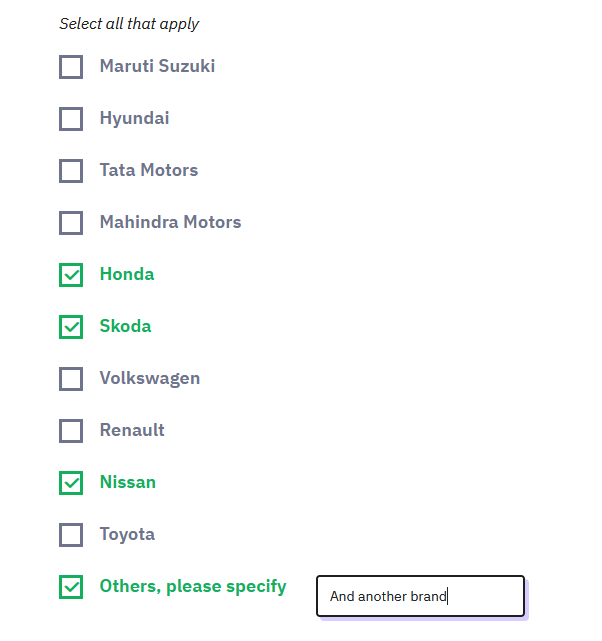Click the green Honda label

(x=127, y=274)
